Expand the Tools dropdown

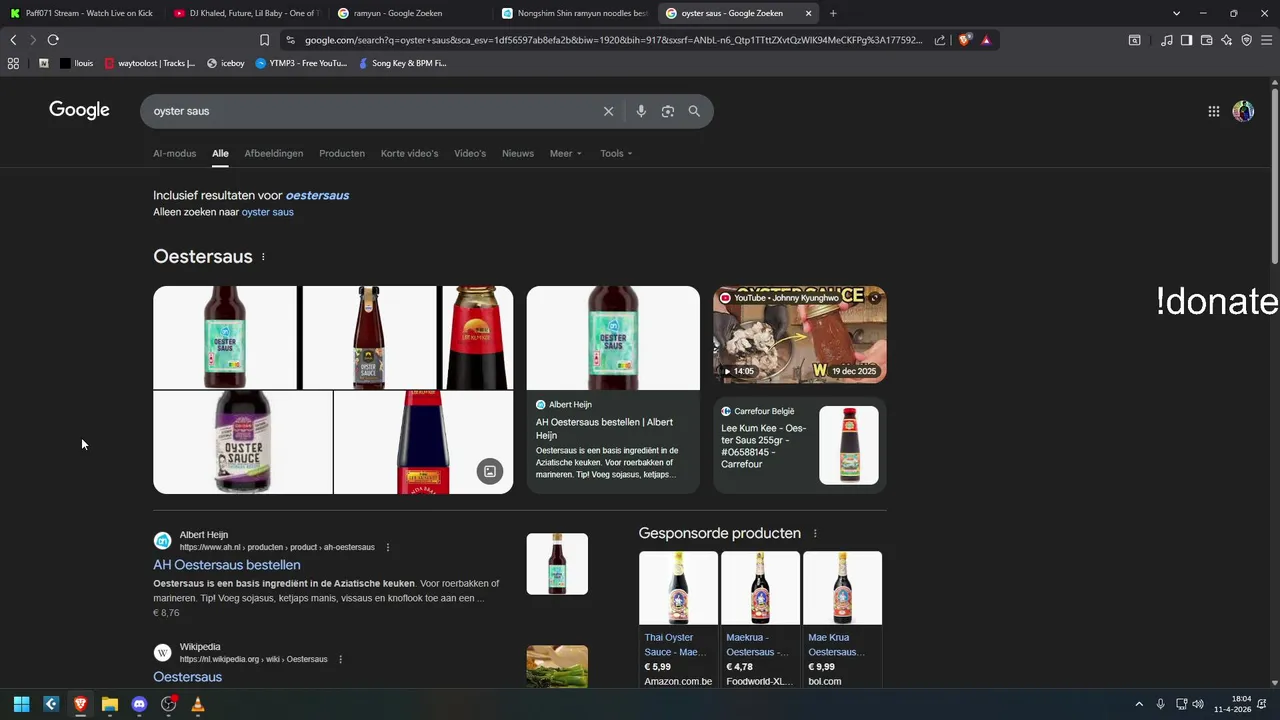pos(616,153)
